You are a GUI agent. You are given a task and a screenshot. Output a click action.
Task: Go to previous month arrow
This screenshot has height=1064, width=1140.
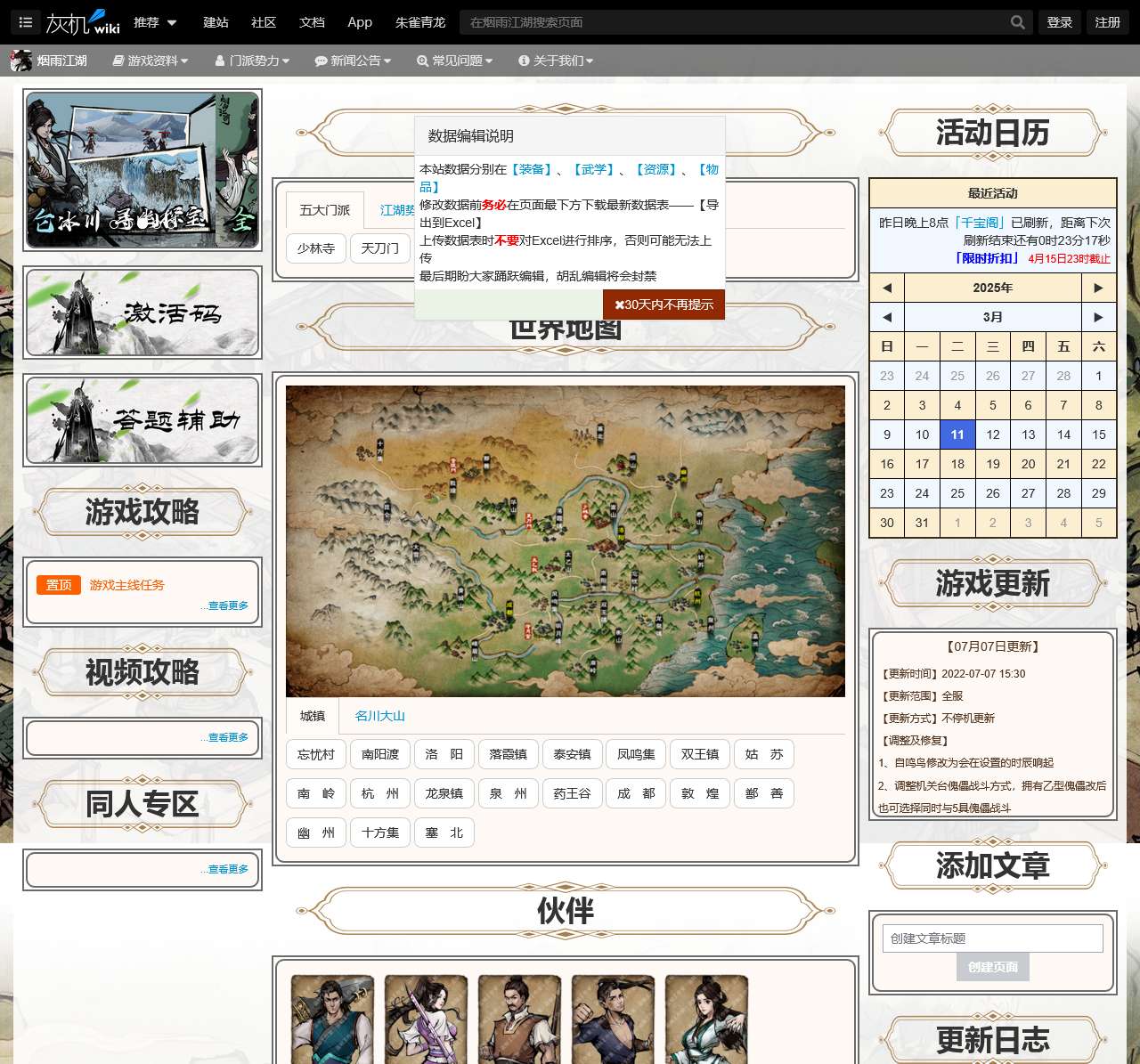(x=886, y=317)
